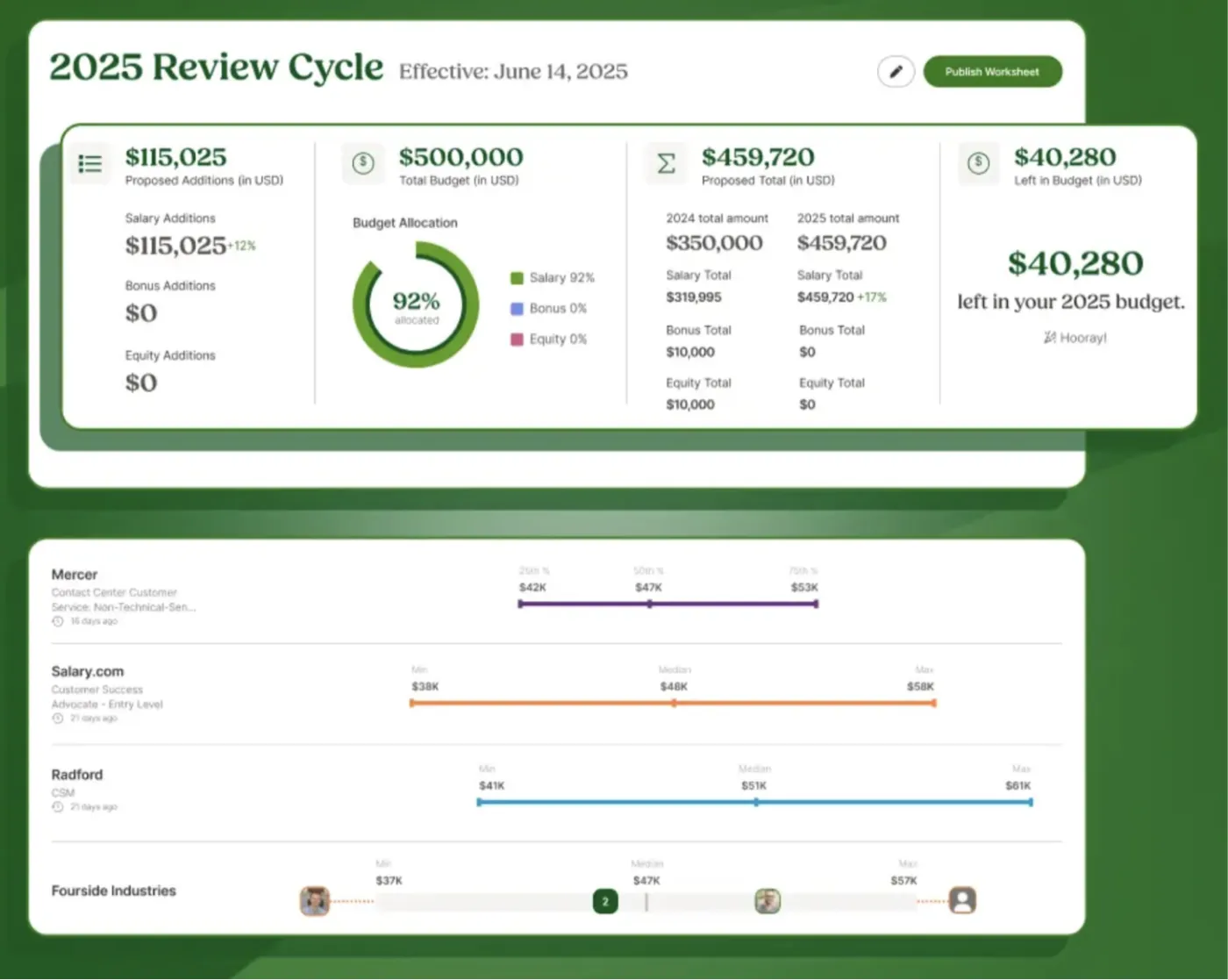This screenshot has width=1228, height=980.
Task: Click the Budget Allocation label
Action: point(405,223)
